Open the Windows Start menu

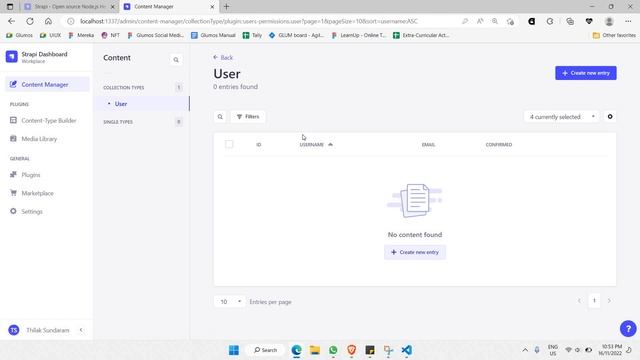point(234,350)
